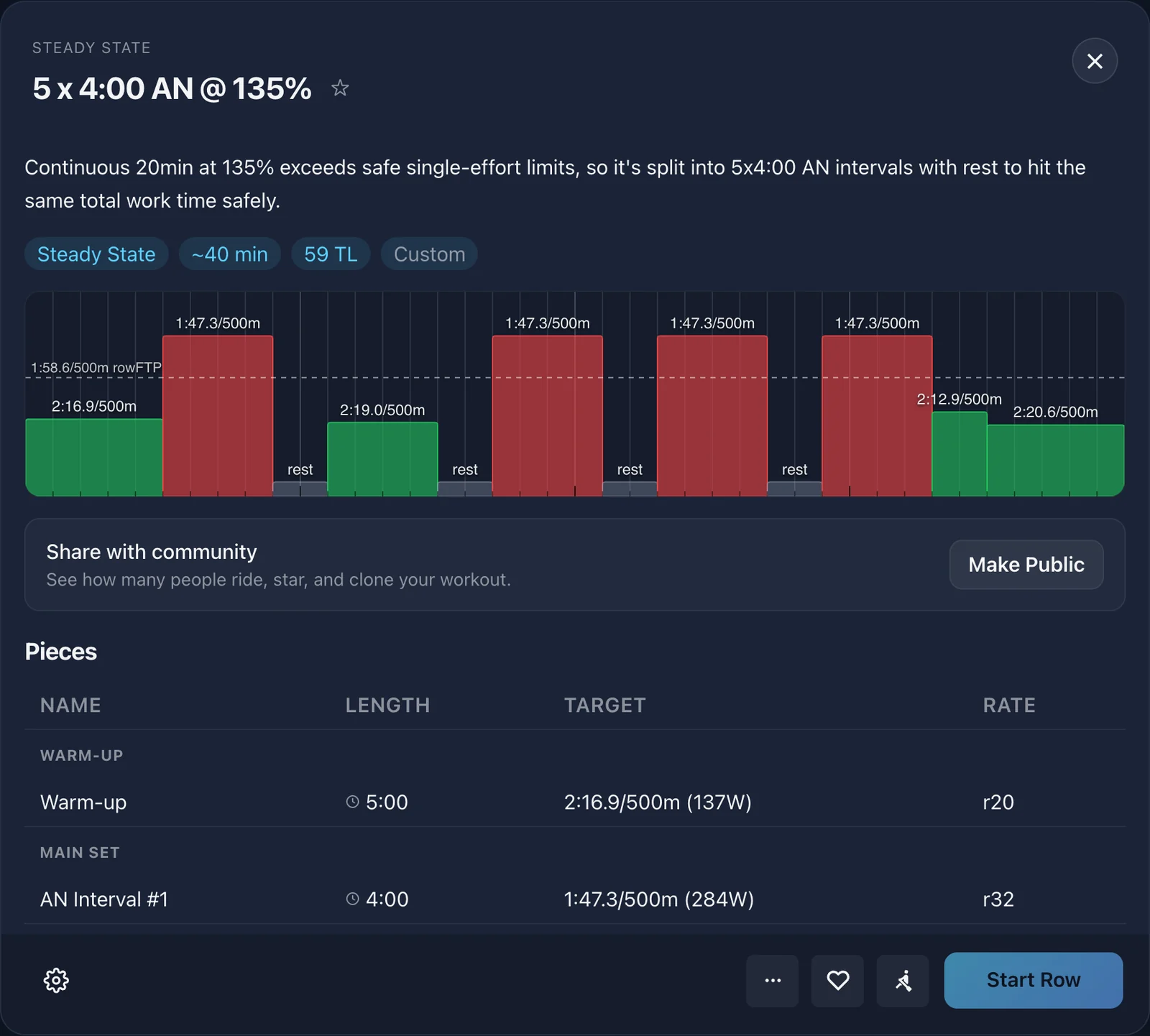
Task: Open the three-dots more options menu
Action: [773, 981]
